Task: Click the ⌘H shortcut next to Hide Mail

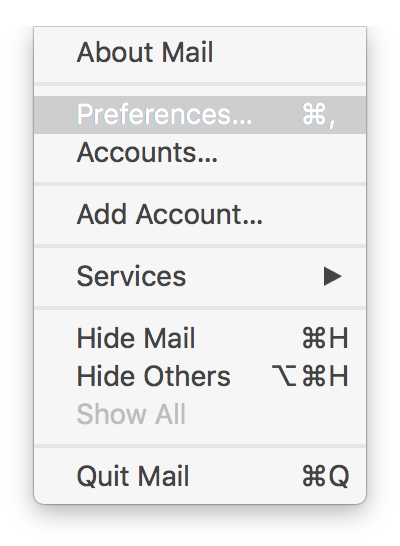Action: point(325,338)
